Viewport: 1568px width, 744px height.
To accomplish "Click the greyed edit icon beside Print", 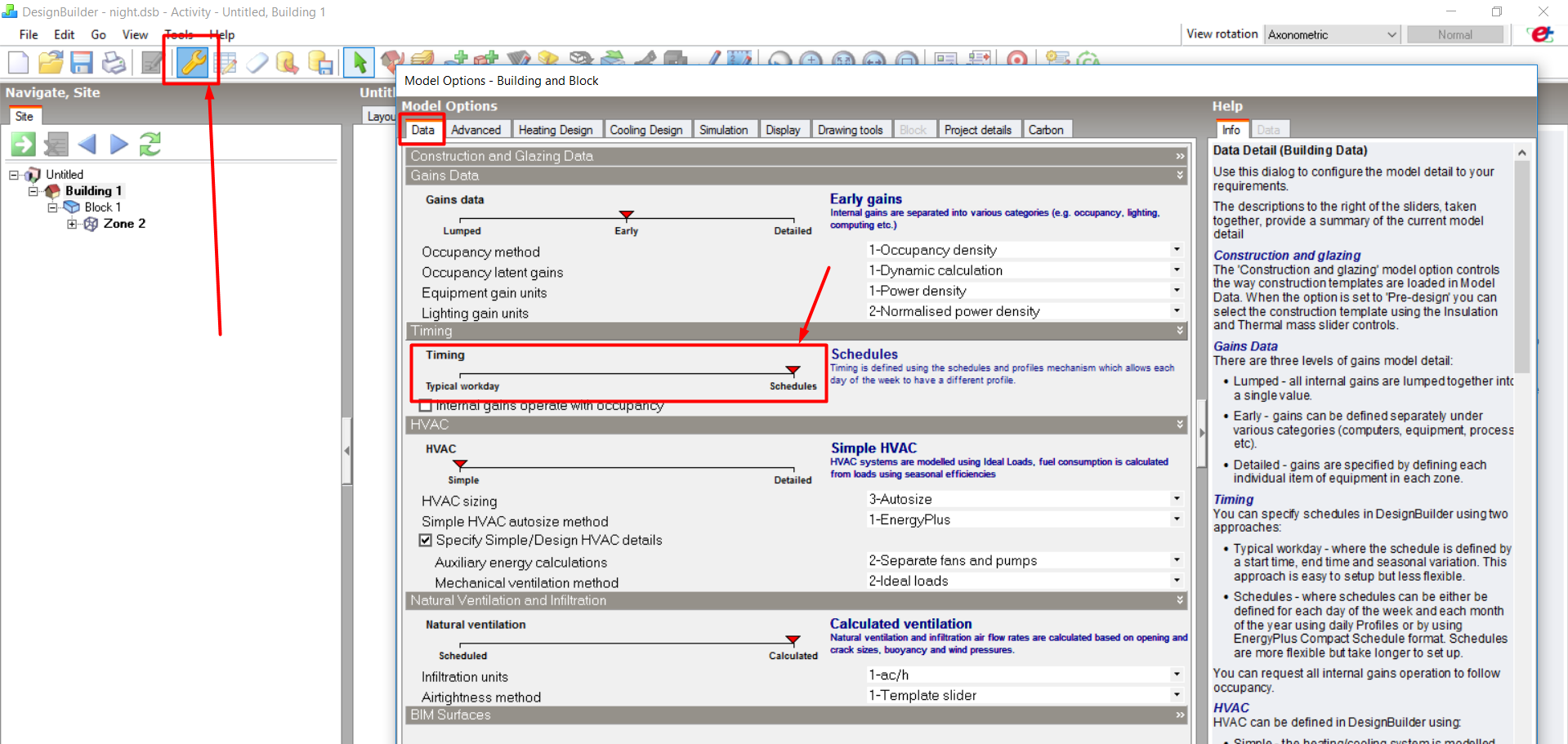I will [x=152, y=63].
